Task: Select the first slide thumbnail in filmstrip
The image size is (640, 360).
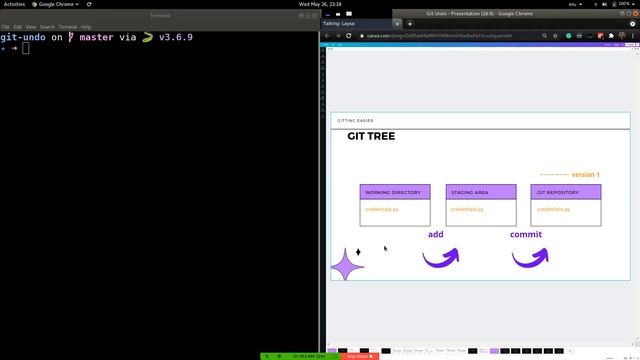Action: tap(332, 351)
